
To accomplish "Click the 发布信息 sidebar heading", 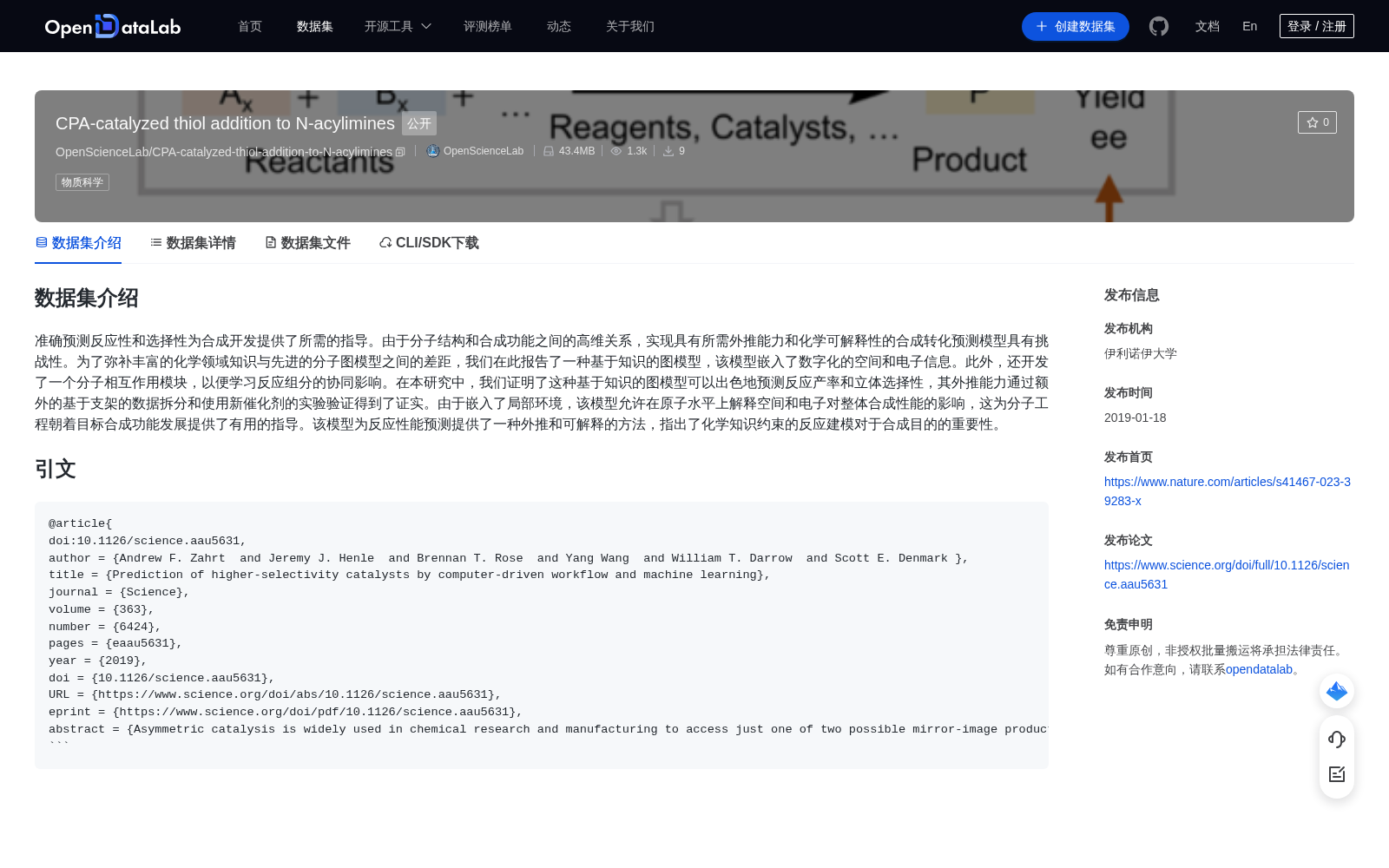I will pos(1132,295).
